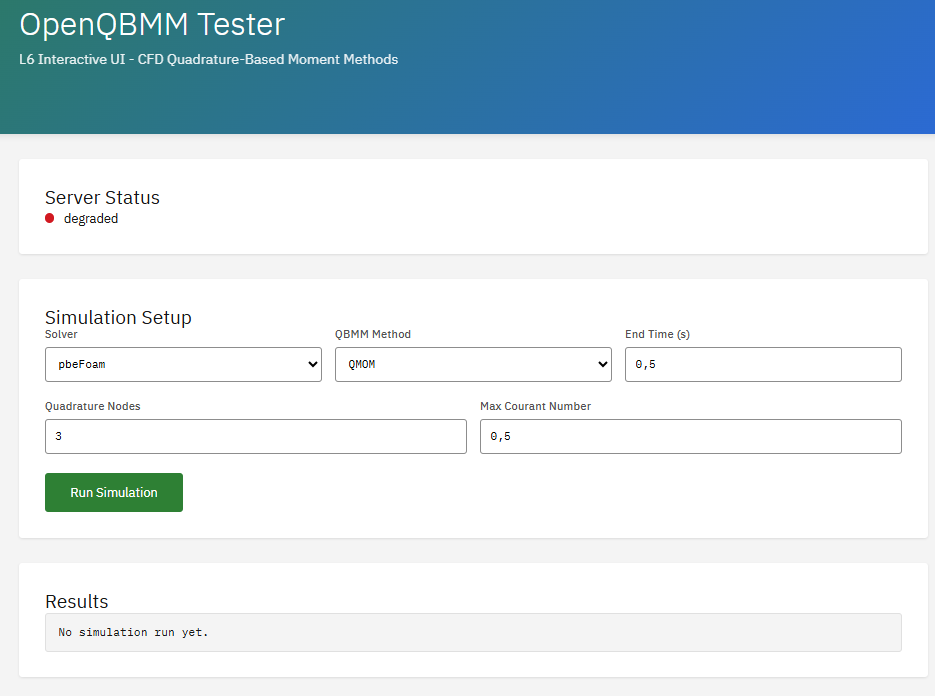Click the Server Status heading
Screen dimensions: 935x696
click(x=102, y=197)
